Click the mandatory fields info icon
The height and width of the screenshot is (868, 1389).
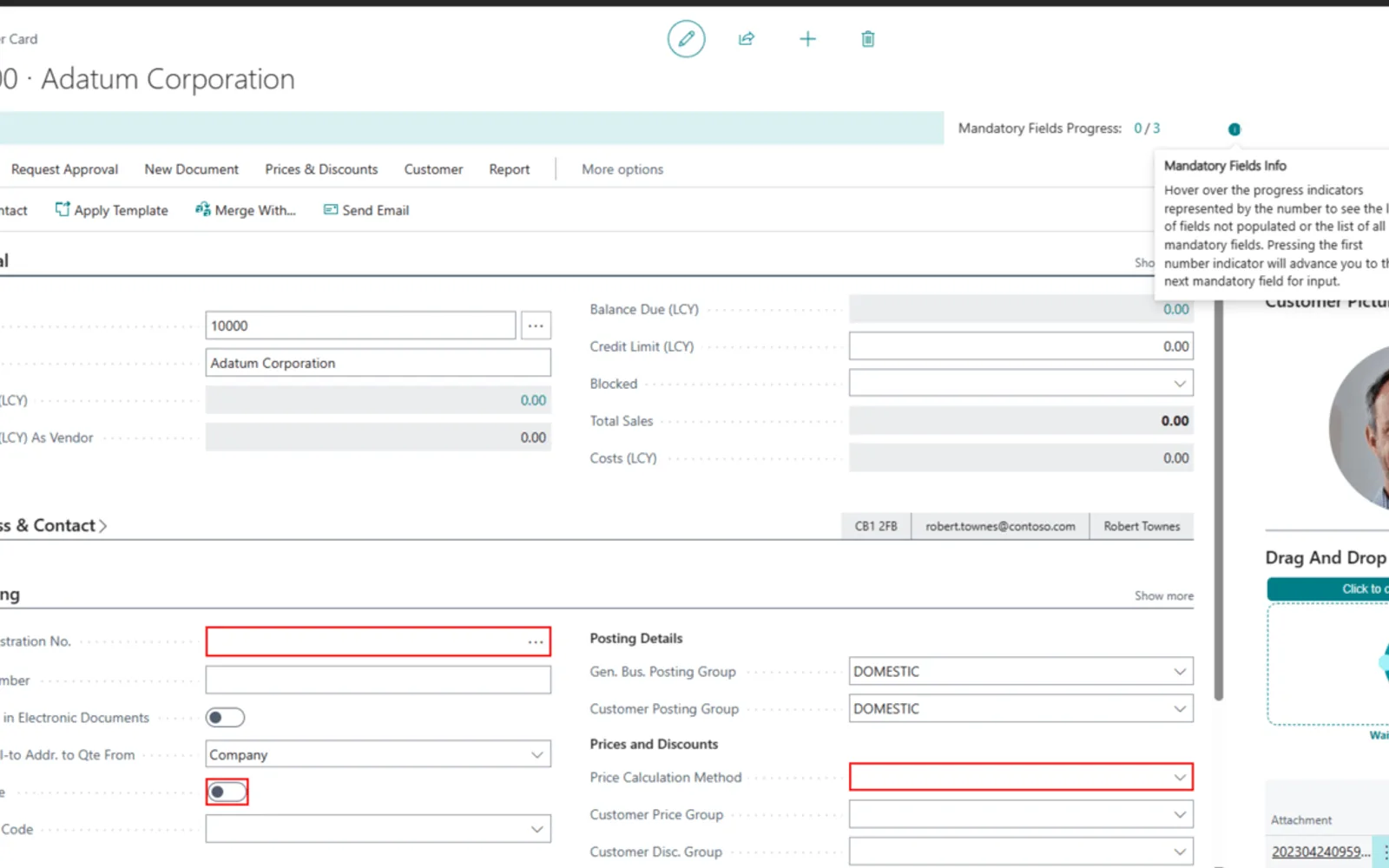point(1234,129)
